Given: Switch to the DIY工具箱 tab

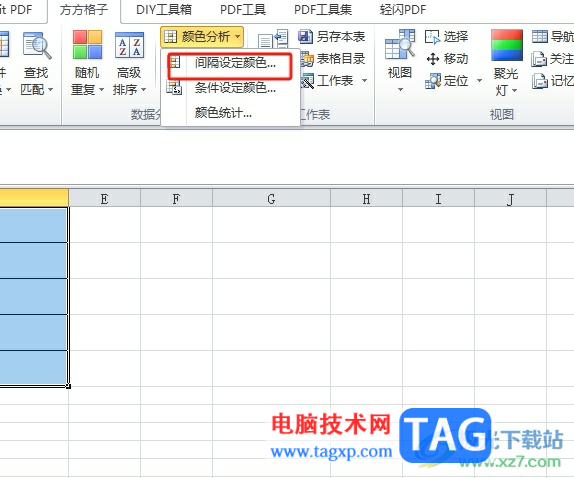Looking at the screenshot, I should click(164, 10).
